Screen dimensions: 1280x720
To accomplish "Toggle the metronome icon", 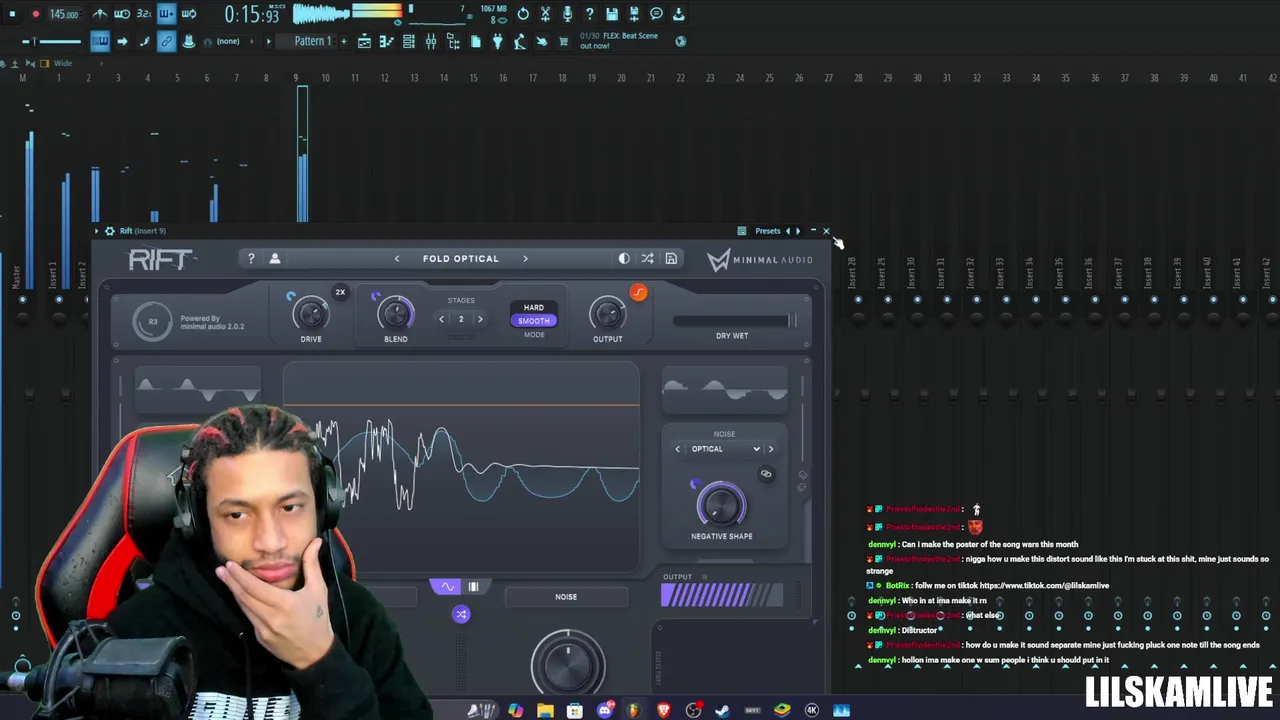I will (100, 14).
